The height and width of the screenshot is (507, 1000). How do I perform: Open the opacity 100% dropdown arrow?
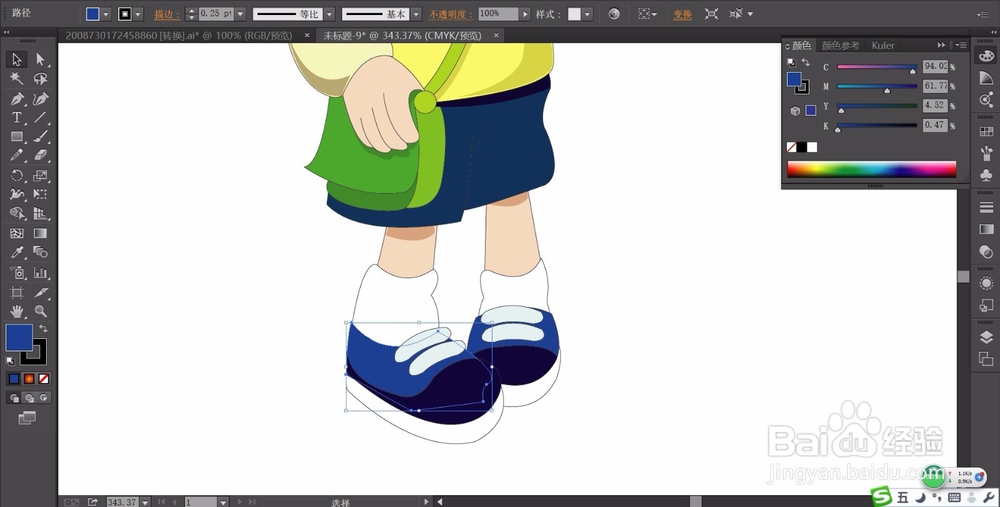point(525,13)
